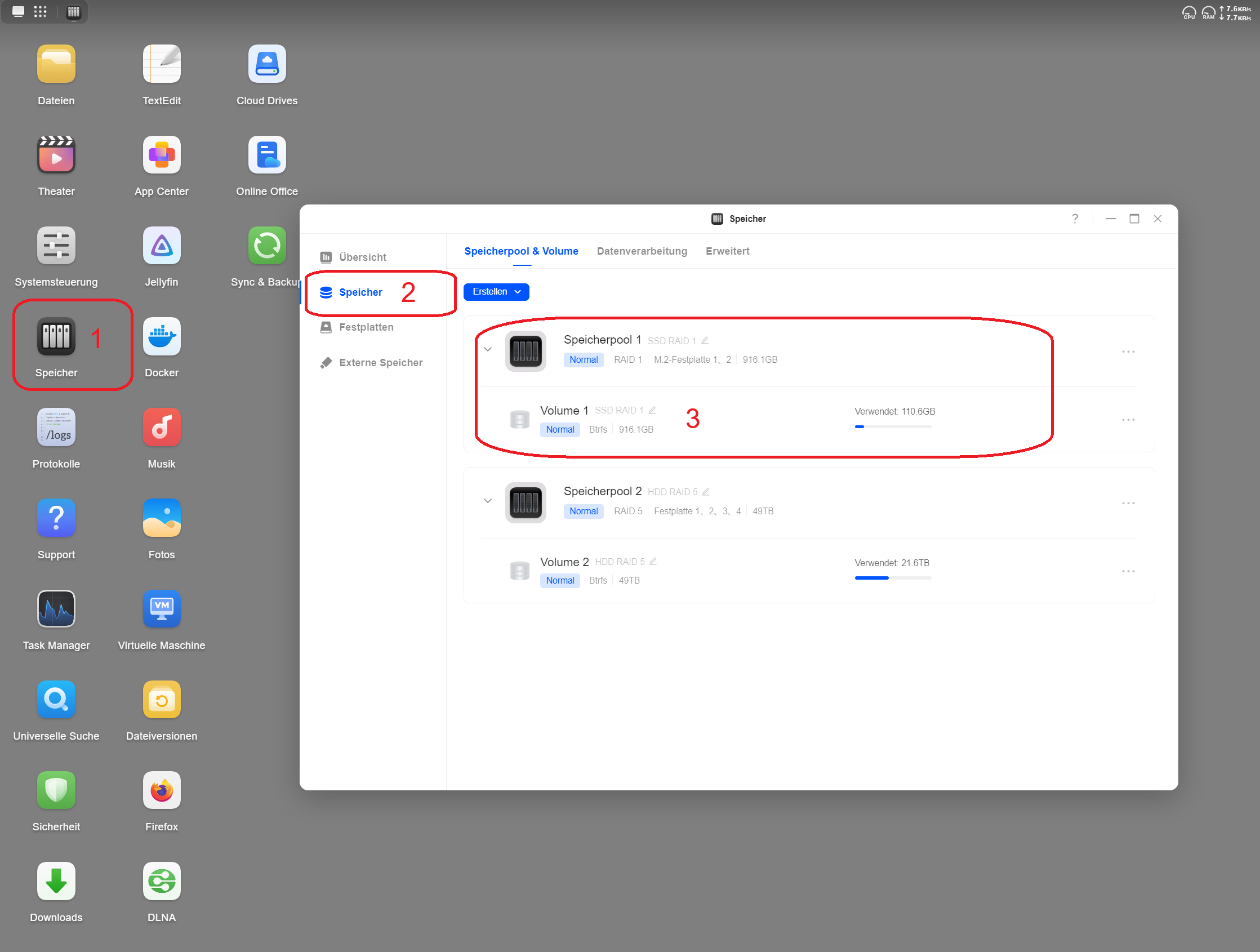Open the Task Manager icon
The width and height of the screenshot is (1260, 952).
pyautogui.click(x=56, y=609)
